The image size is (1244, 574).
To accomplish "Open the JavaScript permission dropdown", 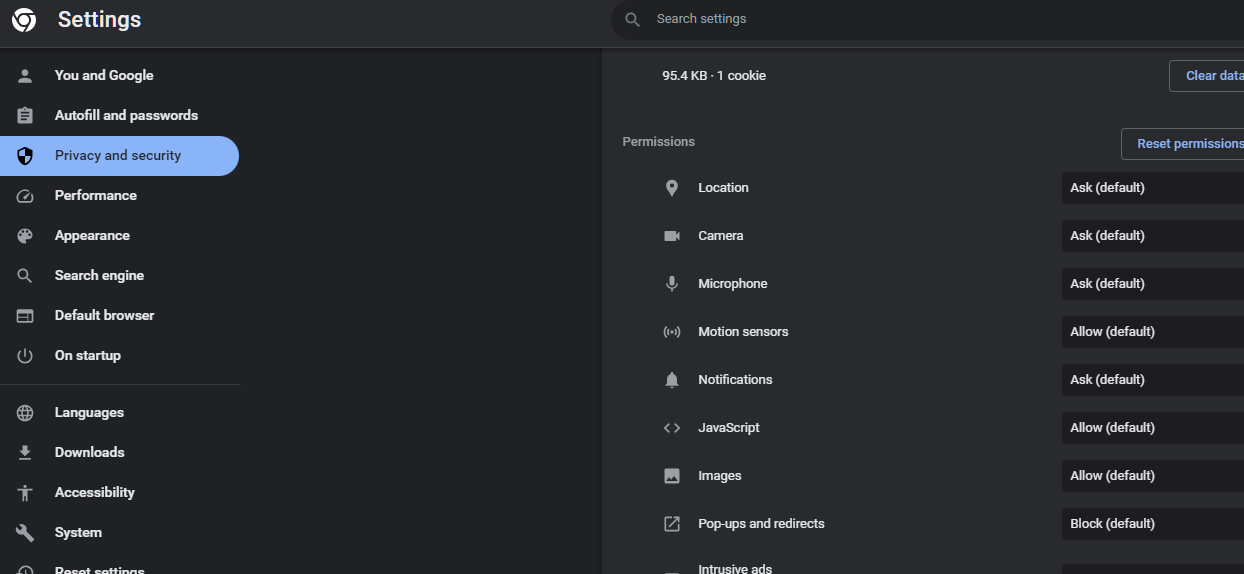I will click(x=1152, y=428).
